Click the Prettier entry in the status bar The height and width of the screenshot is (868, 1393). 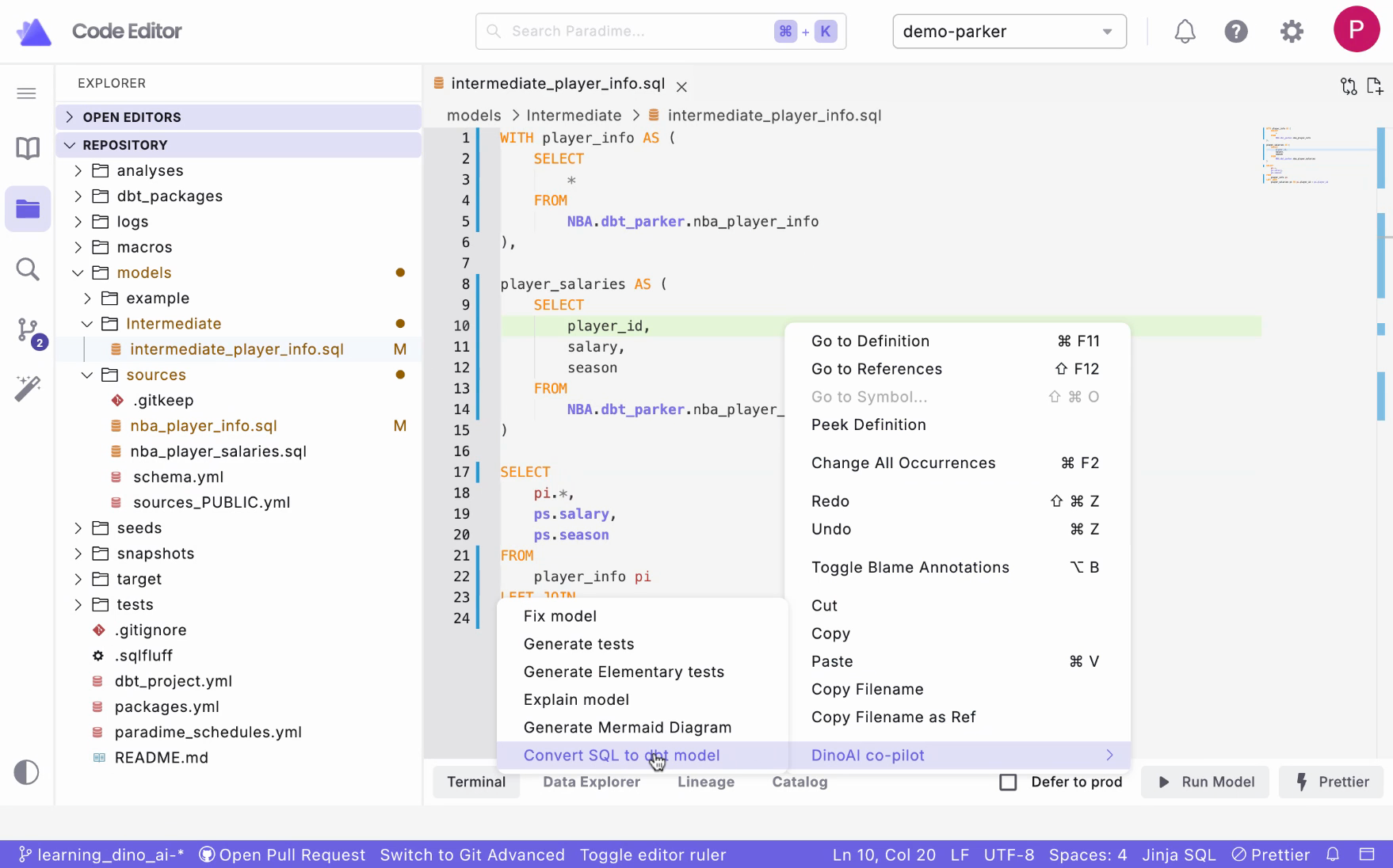pyautogui.click(x=1270, y=855)
